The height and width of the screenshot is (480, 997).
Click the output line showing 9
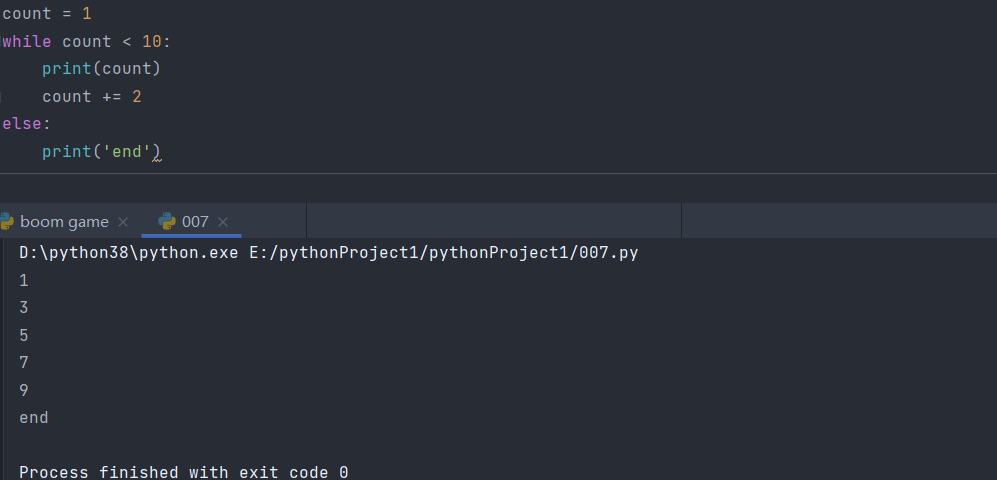(24, 390)
